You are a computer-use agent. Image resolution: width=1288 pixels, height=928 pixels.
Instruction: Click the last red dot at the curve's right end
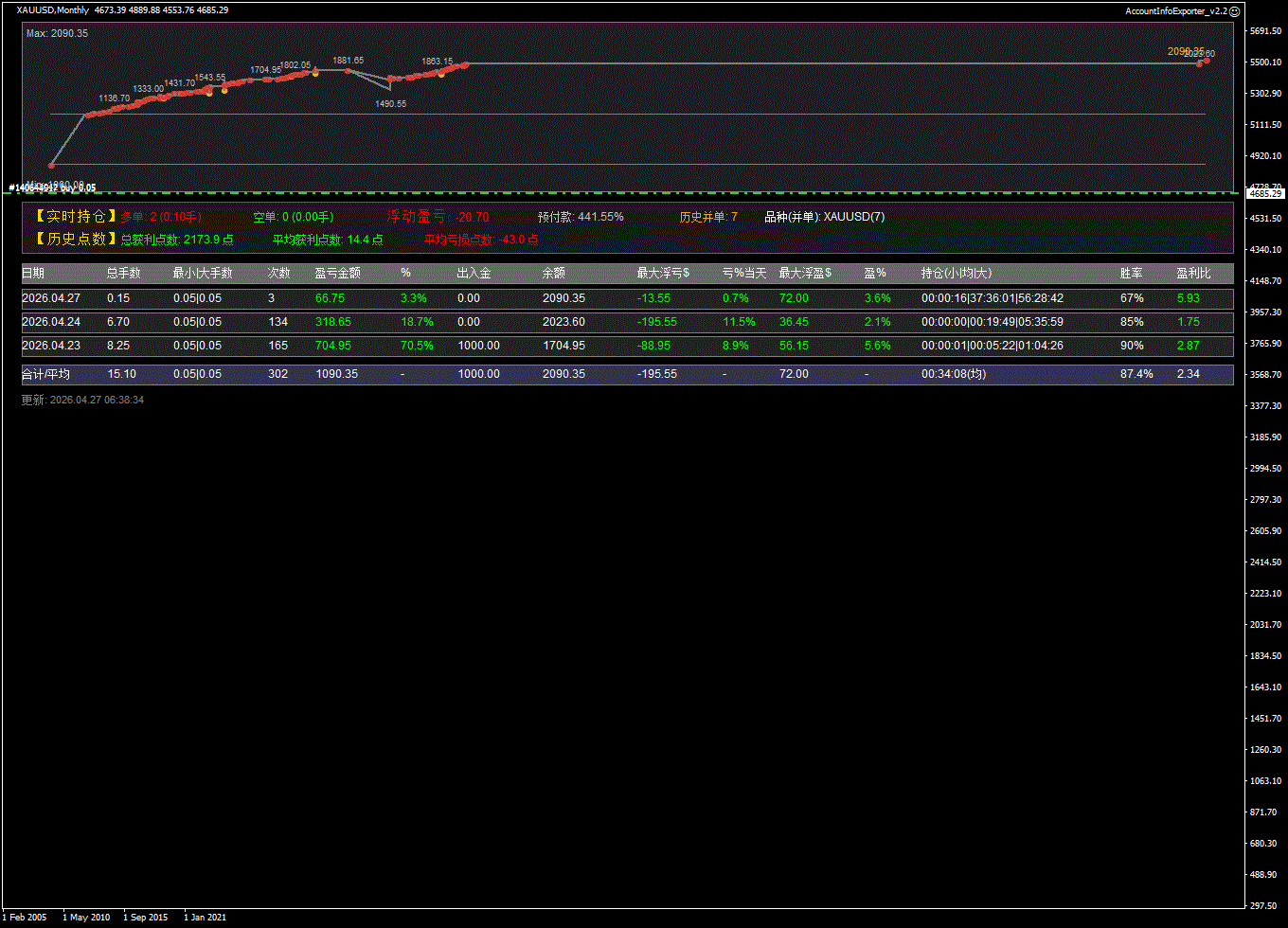coord(1207,61)
